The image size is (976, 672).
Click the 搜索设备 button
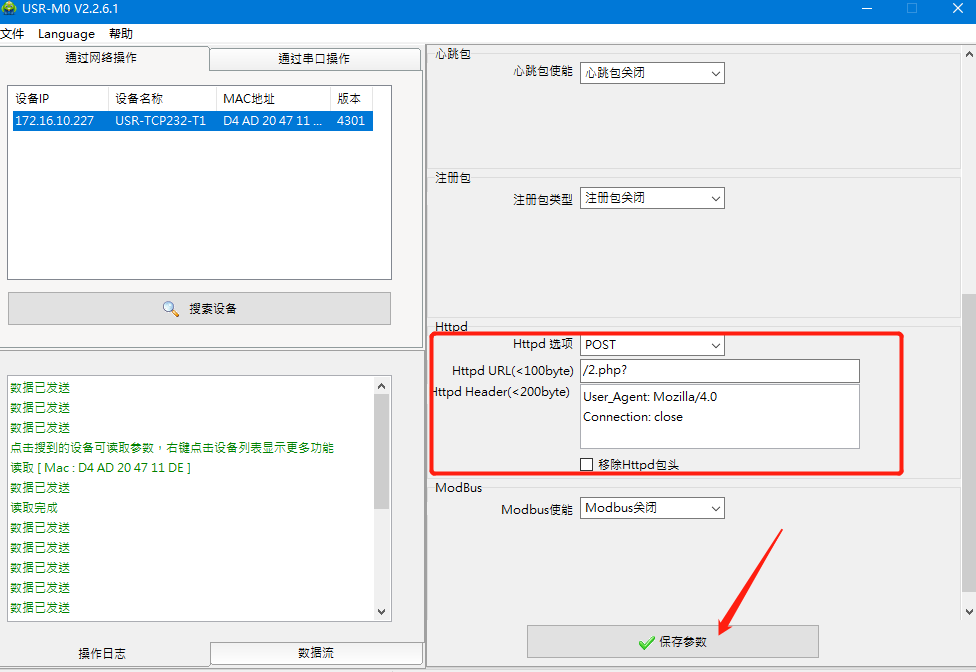(x=199, y=309)
